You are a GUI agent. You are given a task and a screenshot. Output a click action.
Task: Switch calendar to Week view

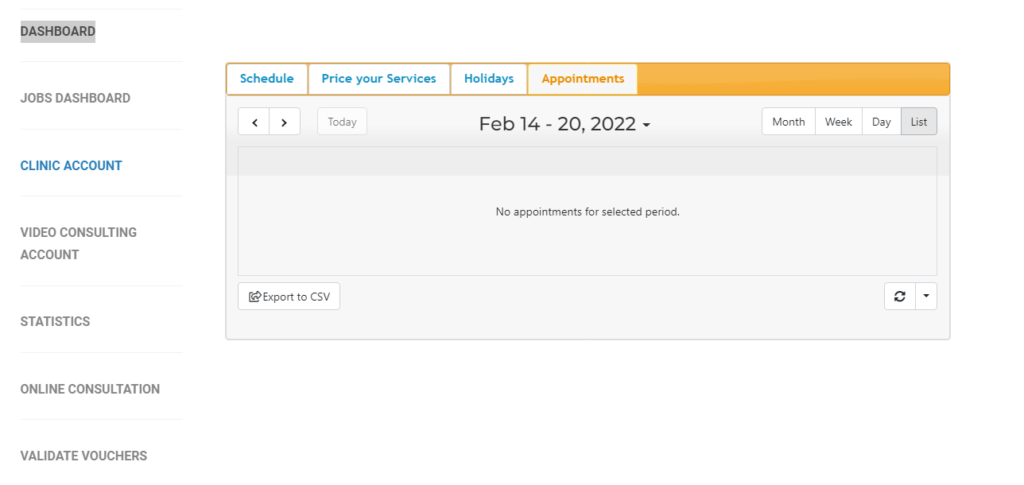[x=839, y=121]
